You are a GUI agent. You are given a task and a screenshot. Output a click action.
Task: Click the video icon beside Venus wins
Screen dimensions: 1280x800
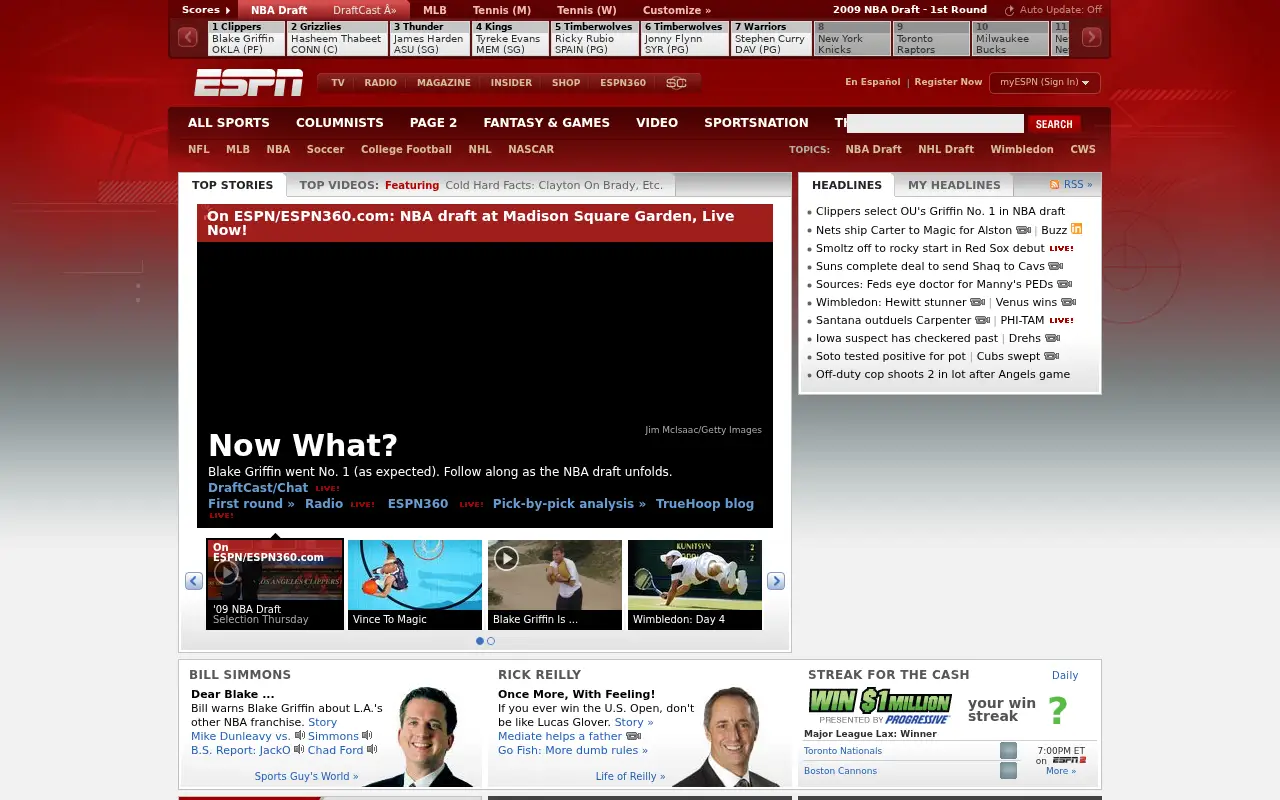1068,302
